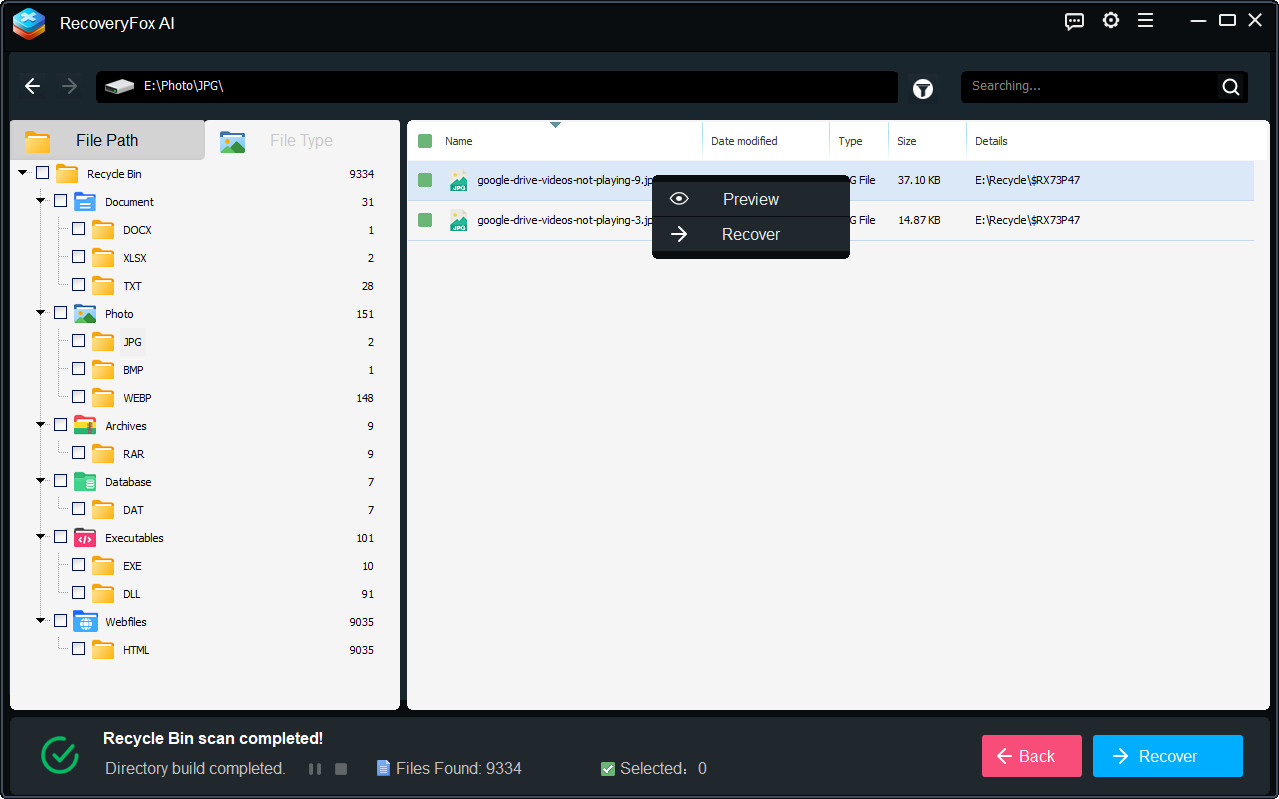This screenshot has width=1279, height=799.
Task: Open the feedback chat icon
Action: [1075, 21]
